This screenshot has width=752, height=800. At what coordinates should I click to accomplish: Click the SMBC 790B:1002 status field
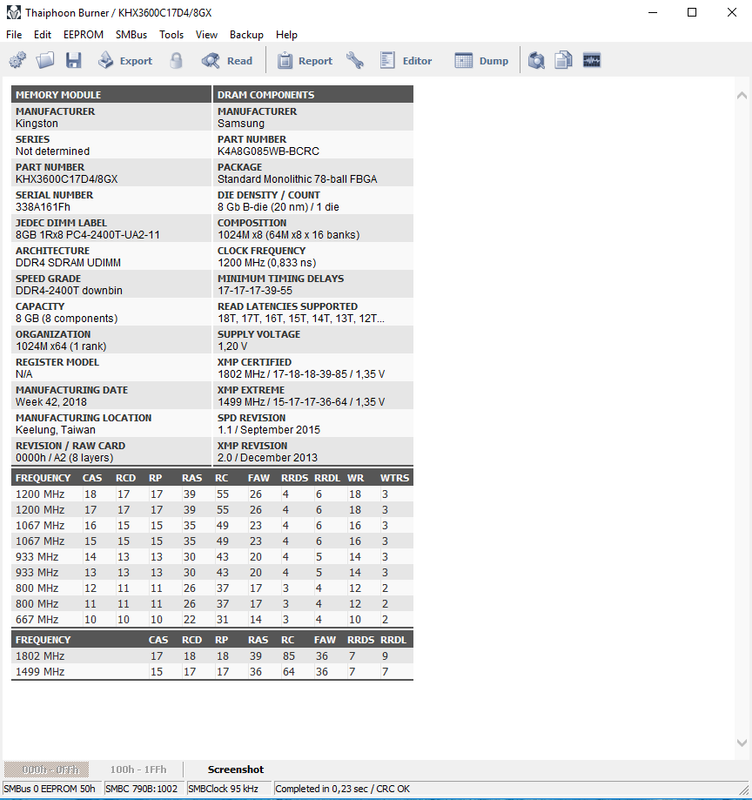[143, 789]
